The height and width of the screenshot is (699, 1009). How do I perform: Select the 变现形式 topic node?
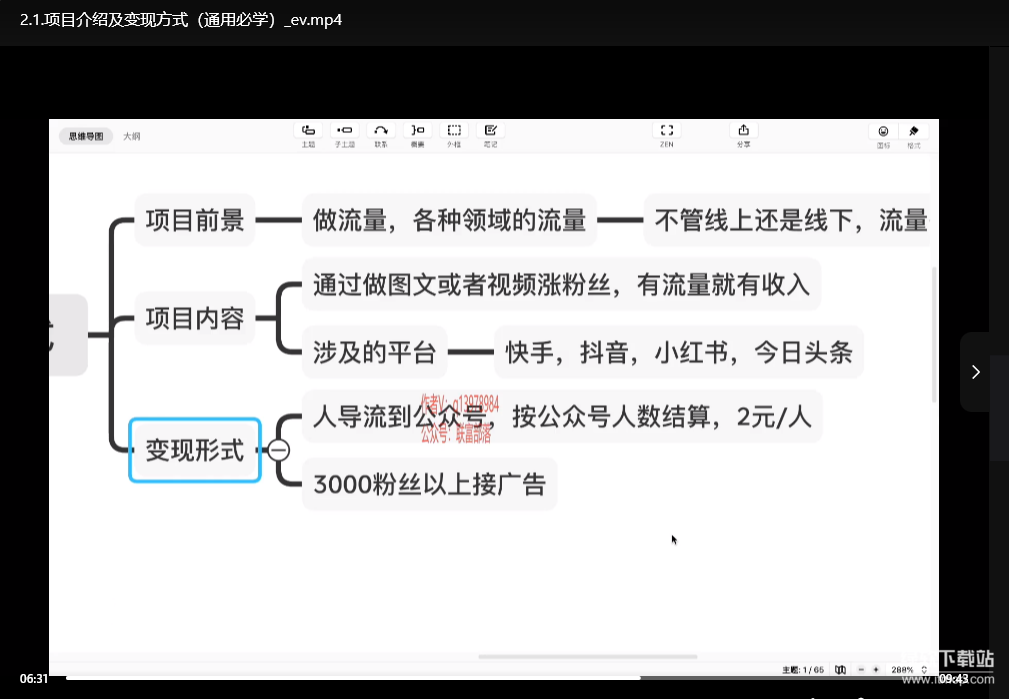[195, 450]
